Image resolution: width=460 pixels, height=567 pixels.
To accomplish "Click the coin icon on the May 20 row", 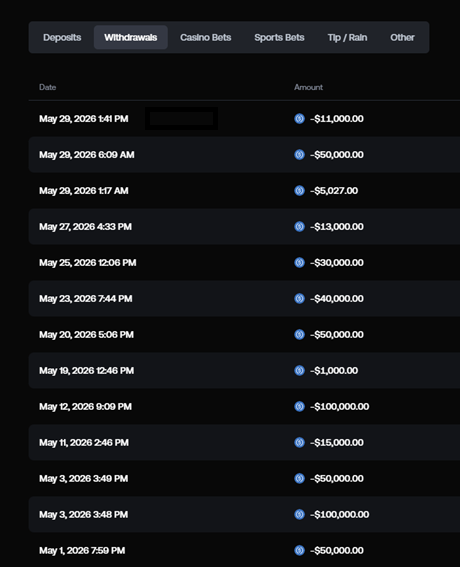I will pos(299,334).
